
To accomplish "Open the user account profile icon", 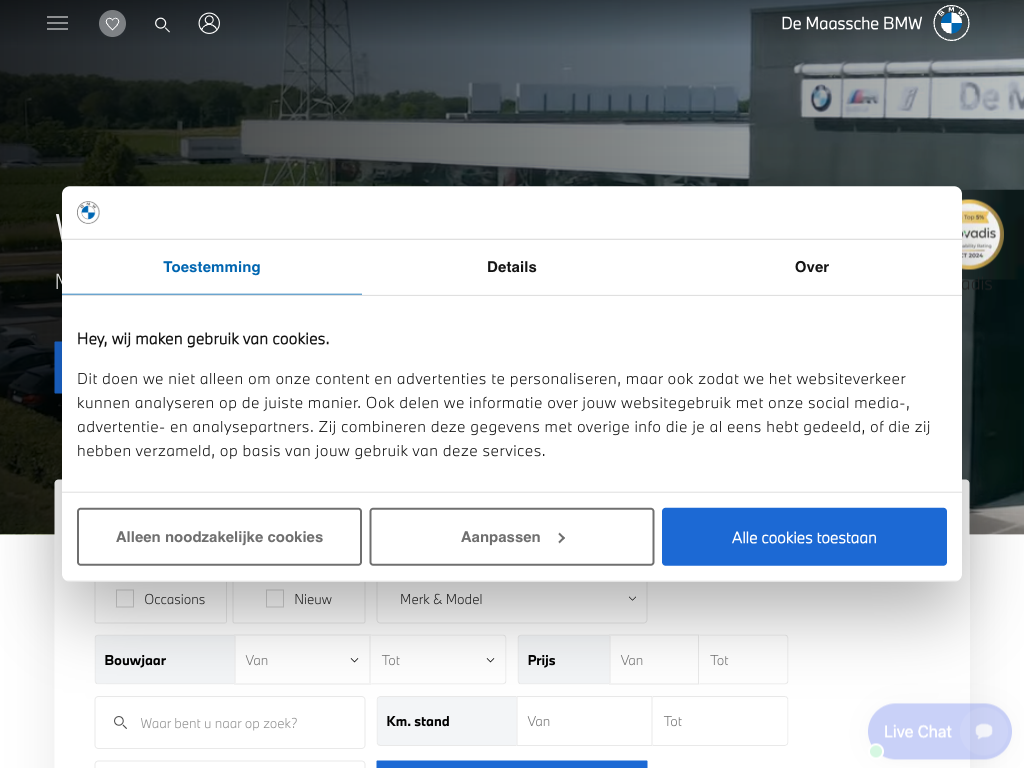I will 209,23.
